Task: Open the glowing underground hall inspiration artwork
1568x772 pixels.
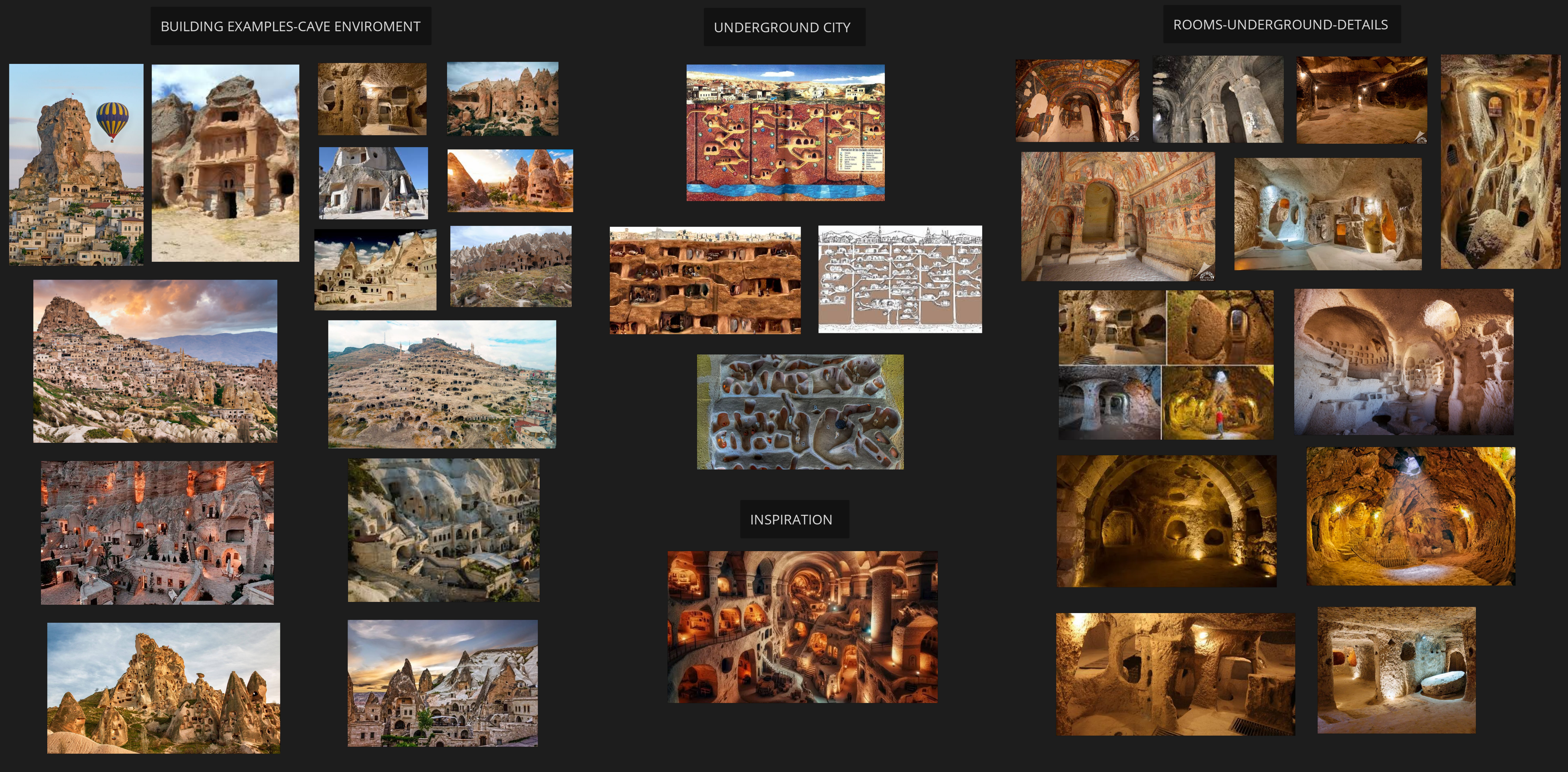Action: pyautogui.click(x=802, y=627)
